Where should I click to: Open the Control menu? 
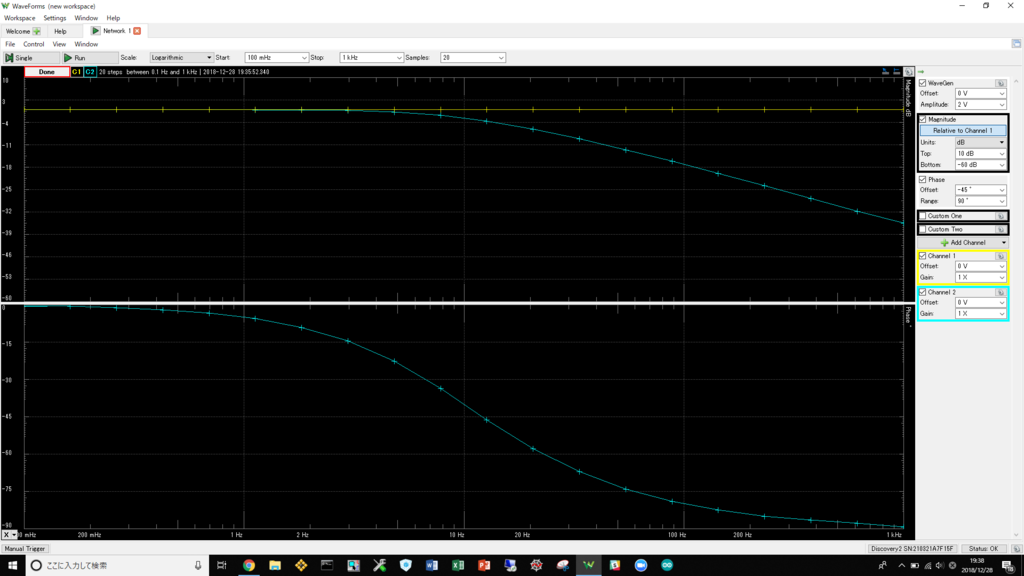(33, 44)
